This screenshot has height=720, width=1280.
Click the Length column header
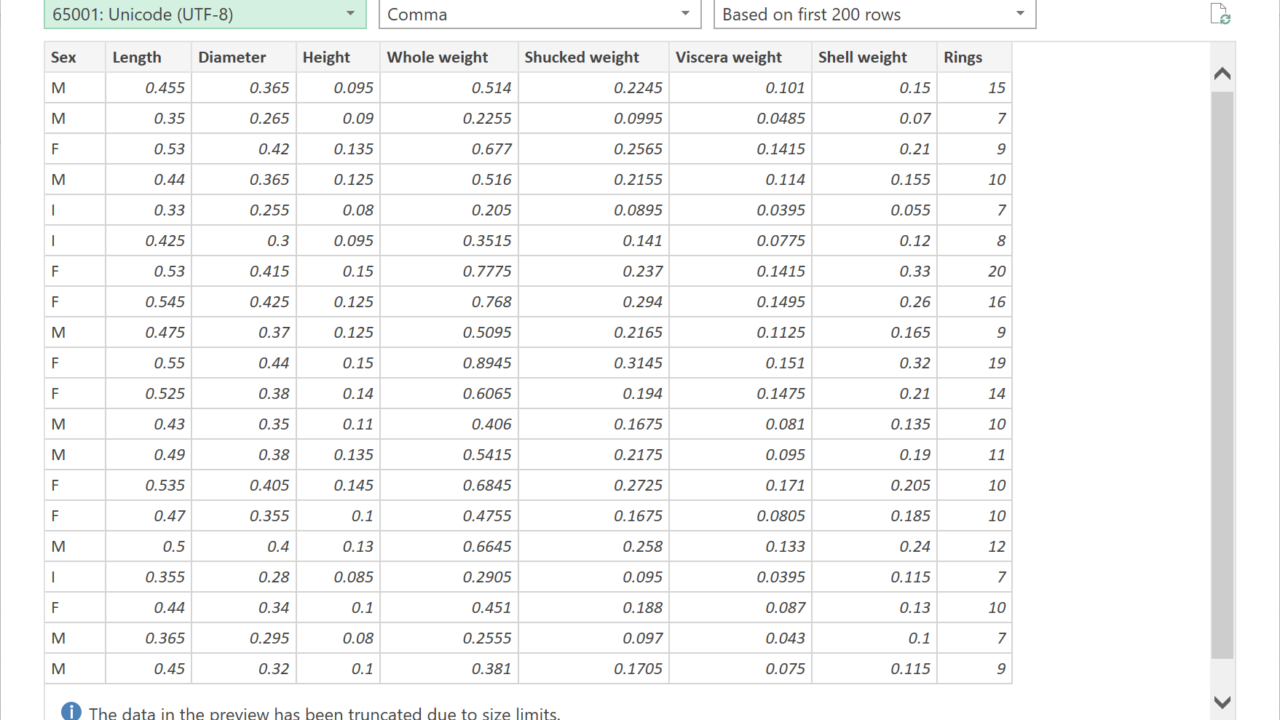click(x=148, y=57)
